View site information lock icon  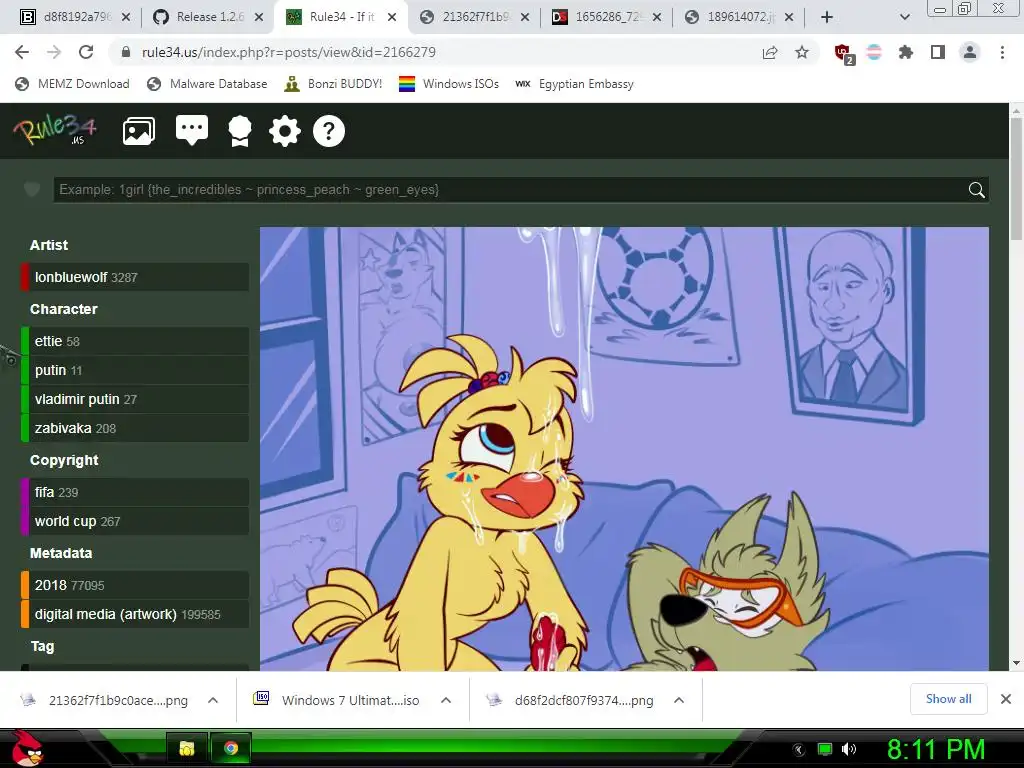[x=126, y=52]
